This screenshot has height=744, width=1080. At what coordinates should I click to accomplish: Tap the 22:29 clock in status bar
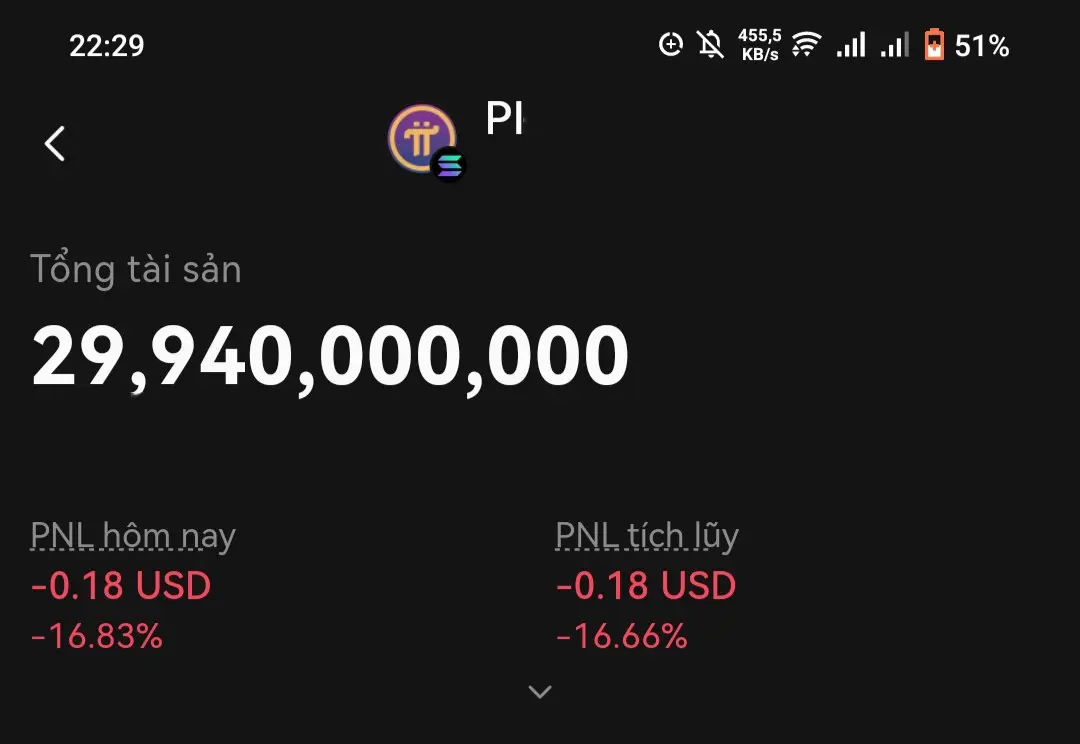coord(107,46)
